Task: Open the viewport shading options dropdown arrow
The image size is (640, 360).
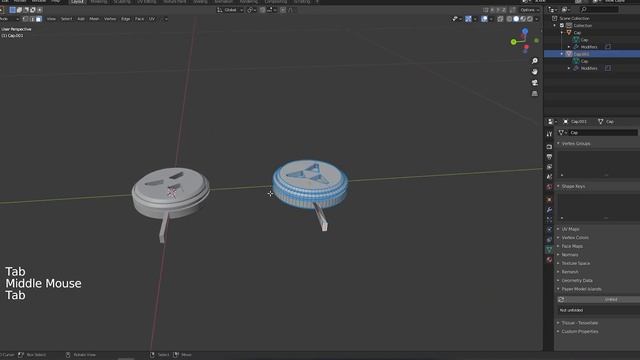Action: coord(537,19)
